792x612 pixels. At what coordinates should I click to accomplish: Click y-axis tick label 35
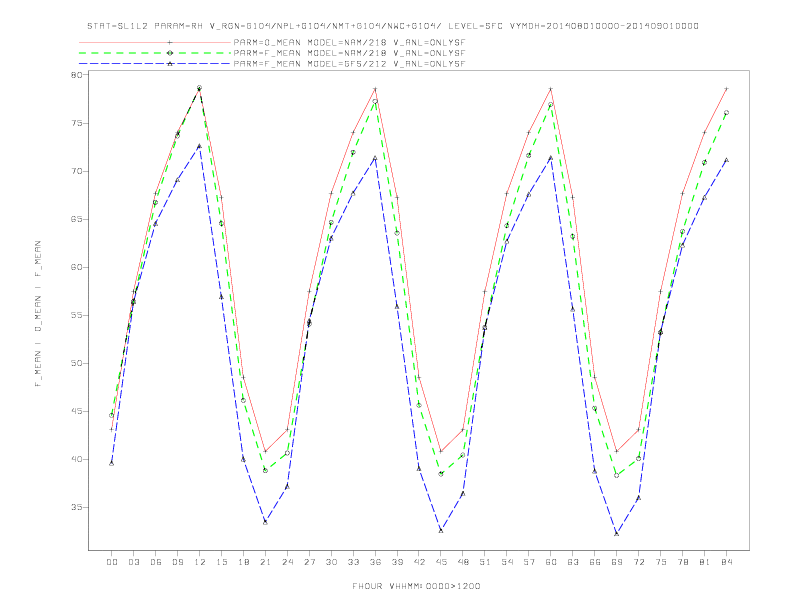[77, 507]
